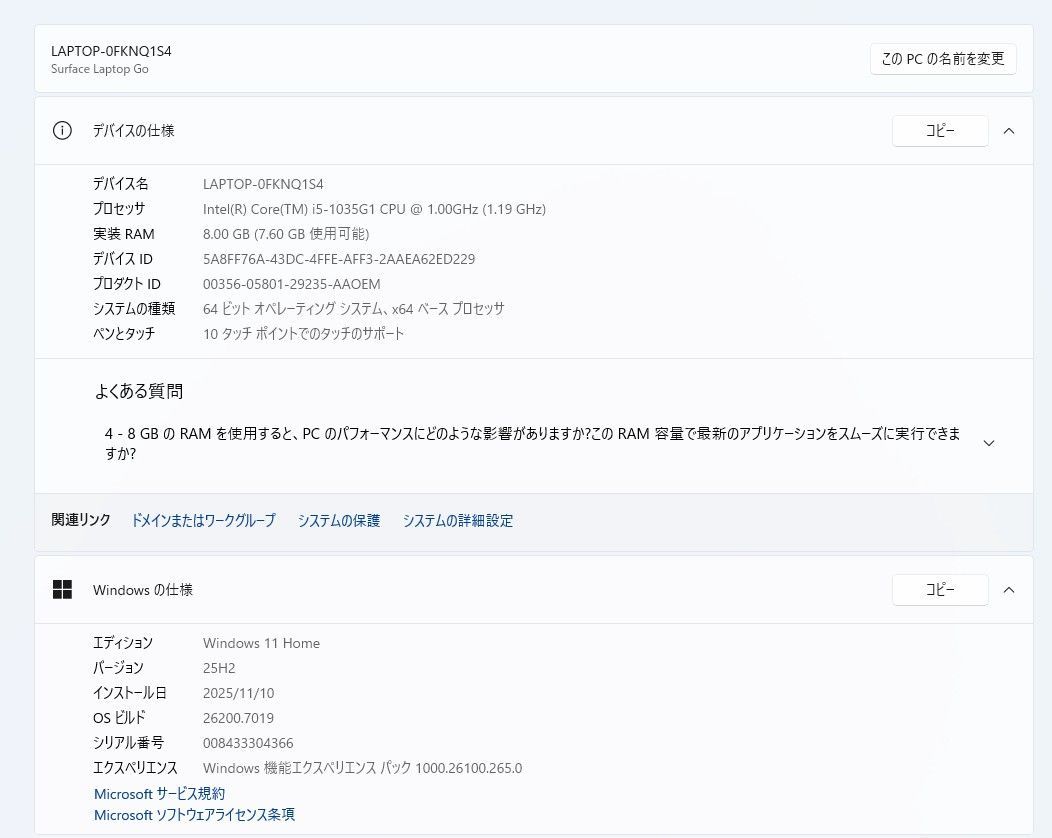1052x838 pixels.
Task: Collapse the デバイスの仕様 section chevron
Action: pos(1008,131)
